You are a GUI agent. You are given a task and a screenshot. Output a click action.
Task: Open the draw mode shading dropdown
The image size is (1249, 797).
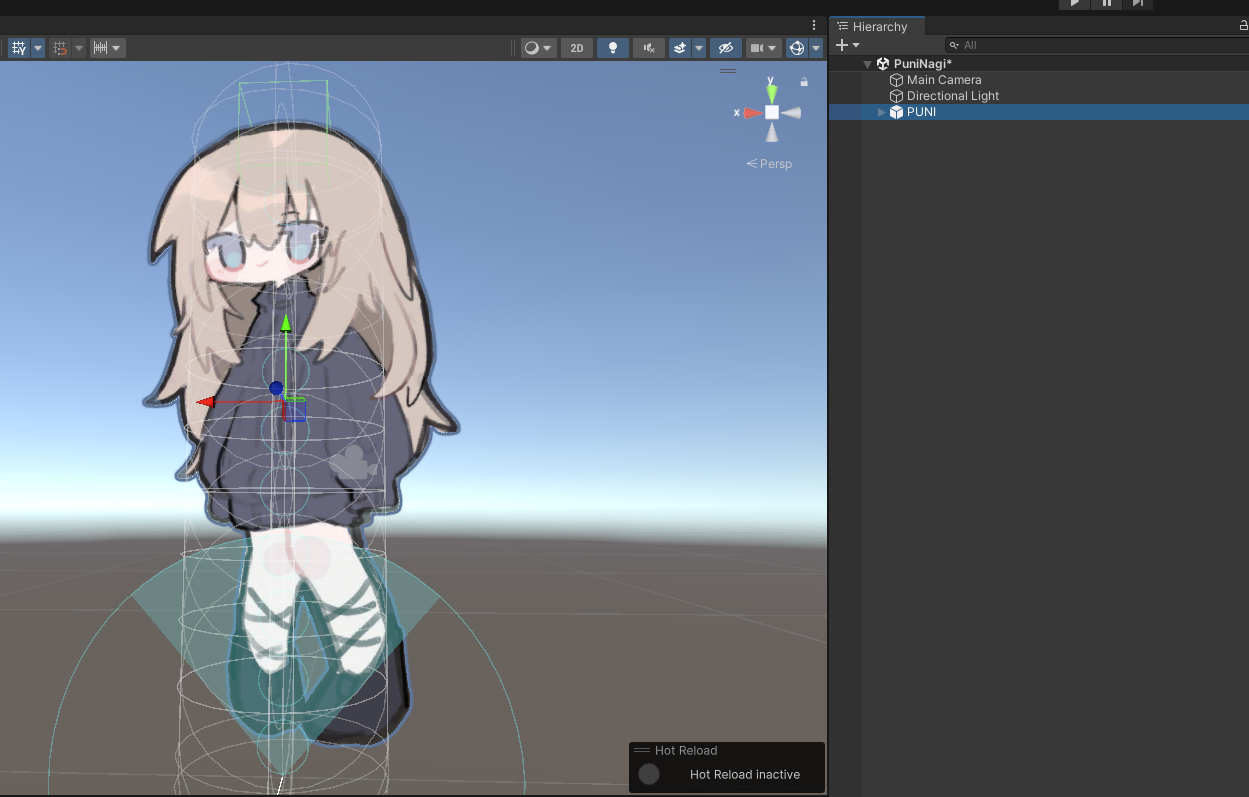click(x=538, y=48)
